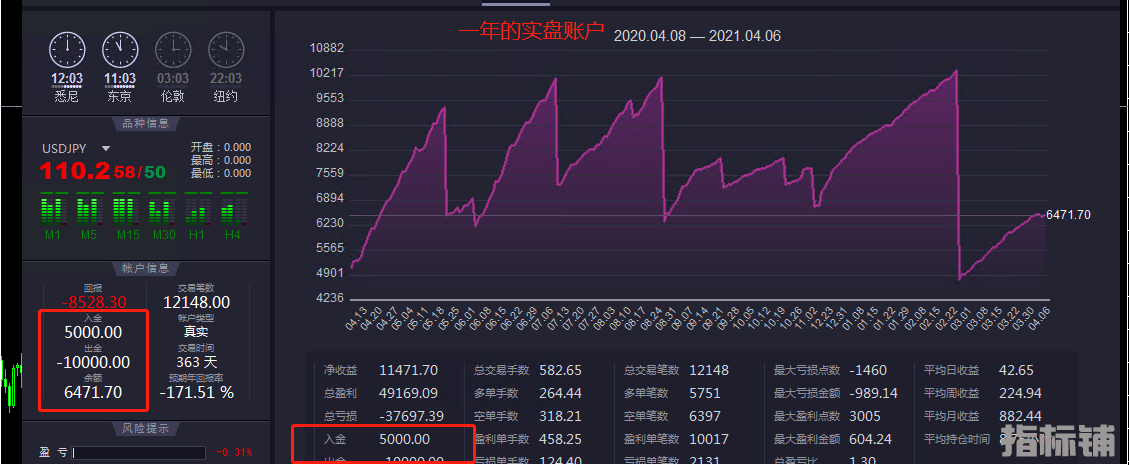Click the -0.31% risk percentage value
Image resolution: width=1129 pixels, height=465 pixels.
[x=234, y=453]
